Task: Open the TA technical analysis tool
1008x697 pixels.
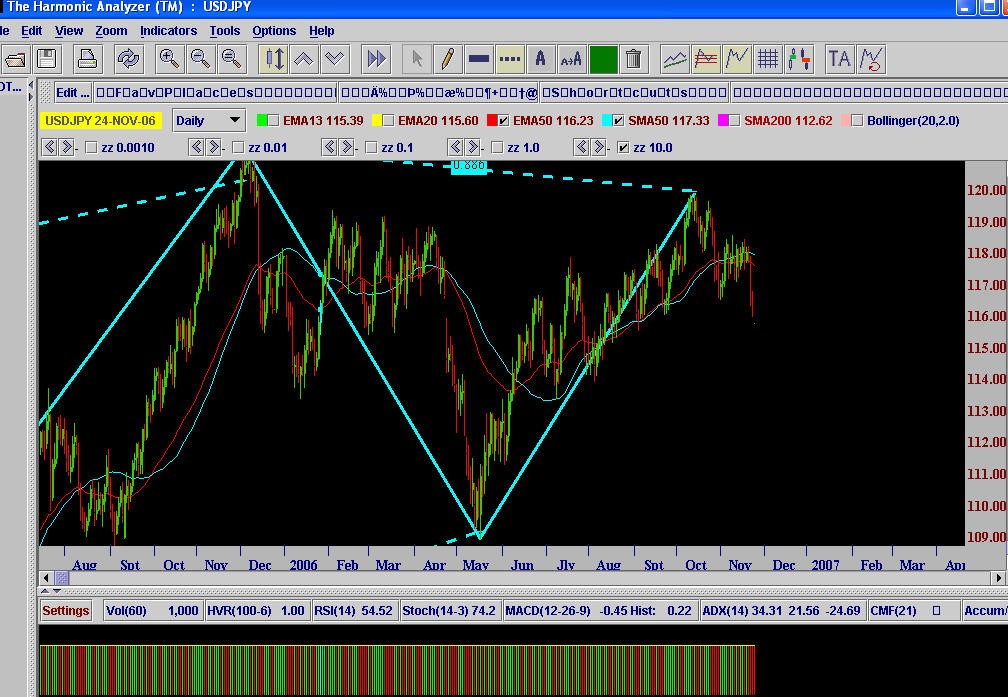Action: tap(840, 60)
